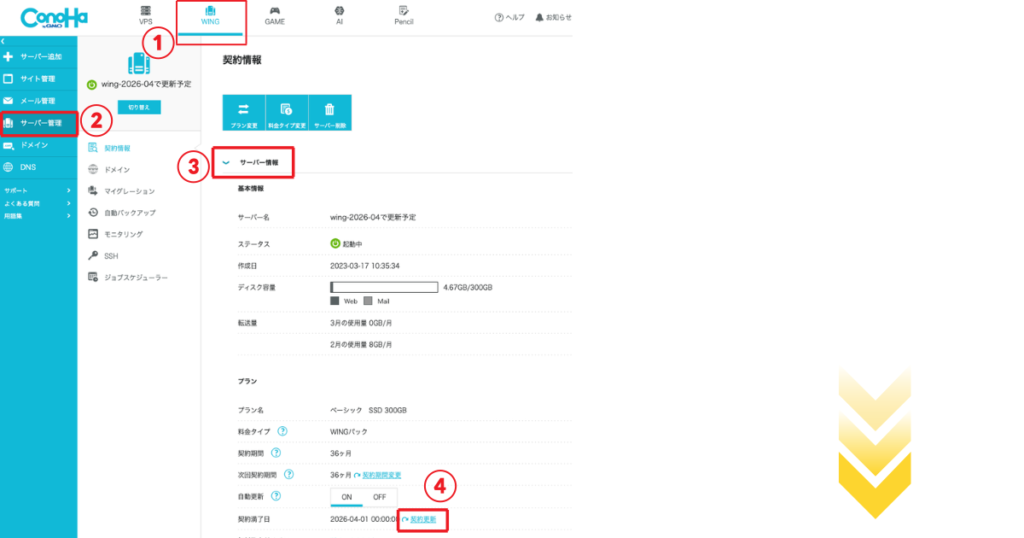Click the Mail legend color square
This screenshot has height=538, width=1024.
[x=368, y=301]
